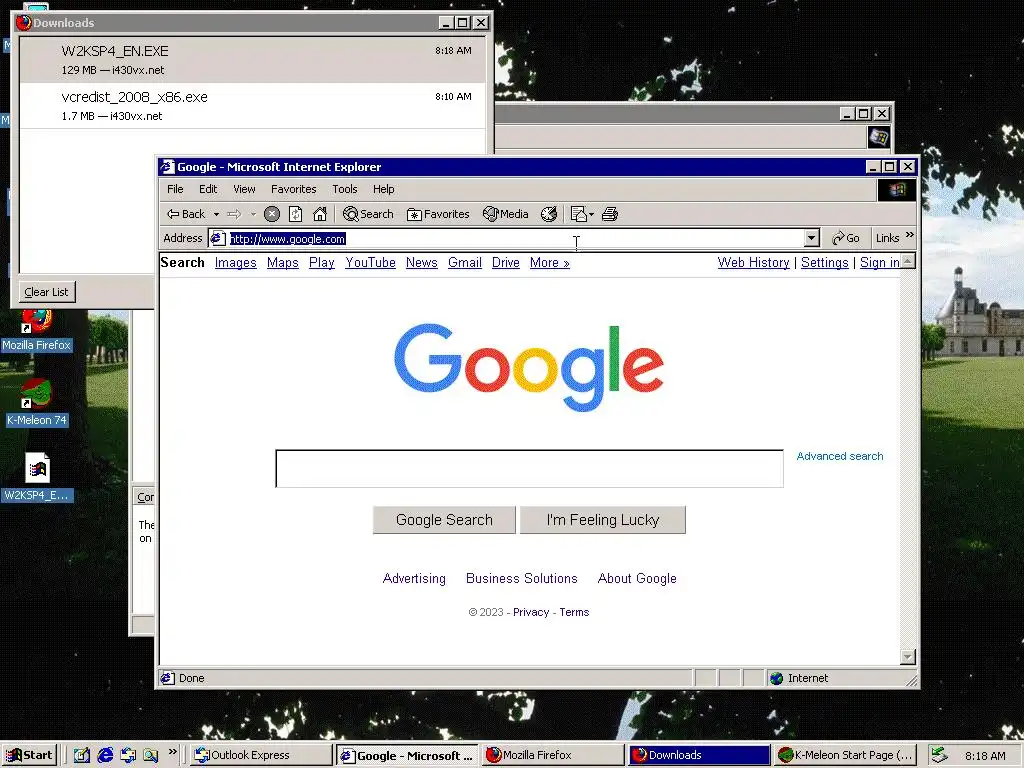
Task: Open the Play link
Action: 321,263
